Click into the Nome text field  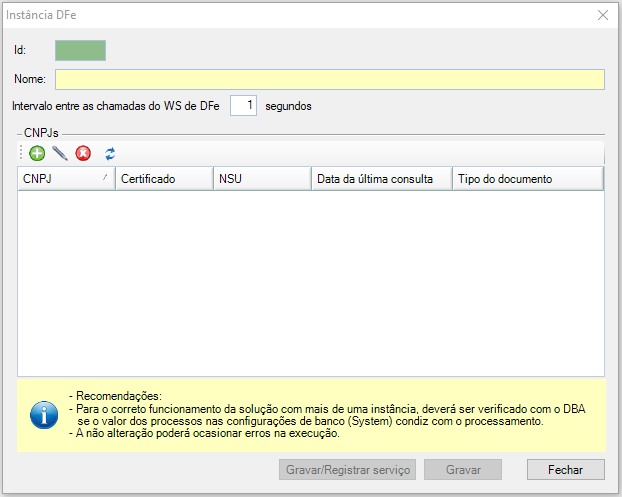[330, 79]
